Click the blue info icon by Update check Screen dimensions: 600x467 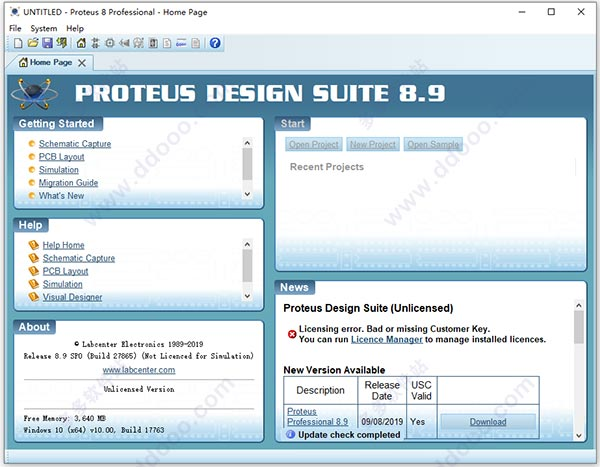[290, 434]
